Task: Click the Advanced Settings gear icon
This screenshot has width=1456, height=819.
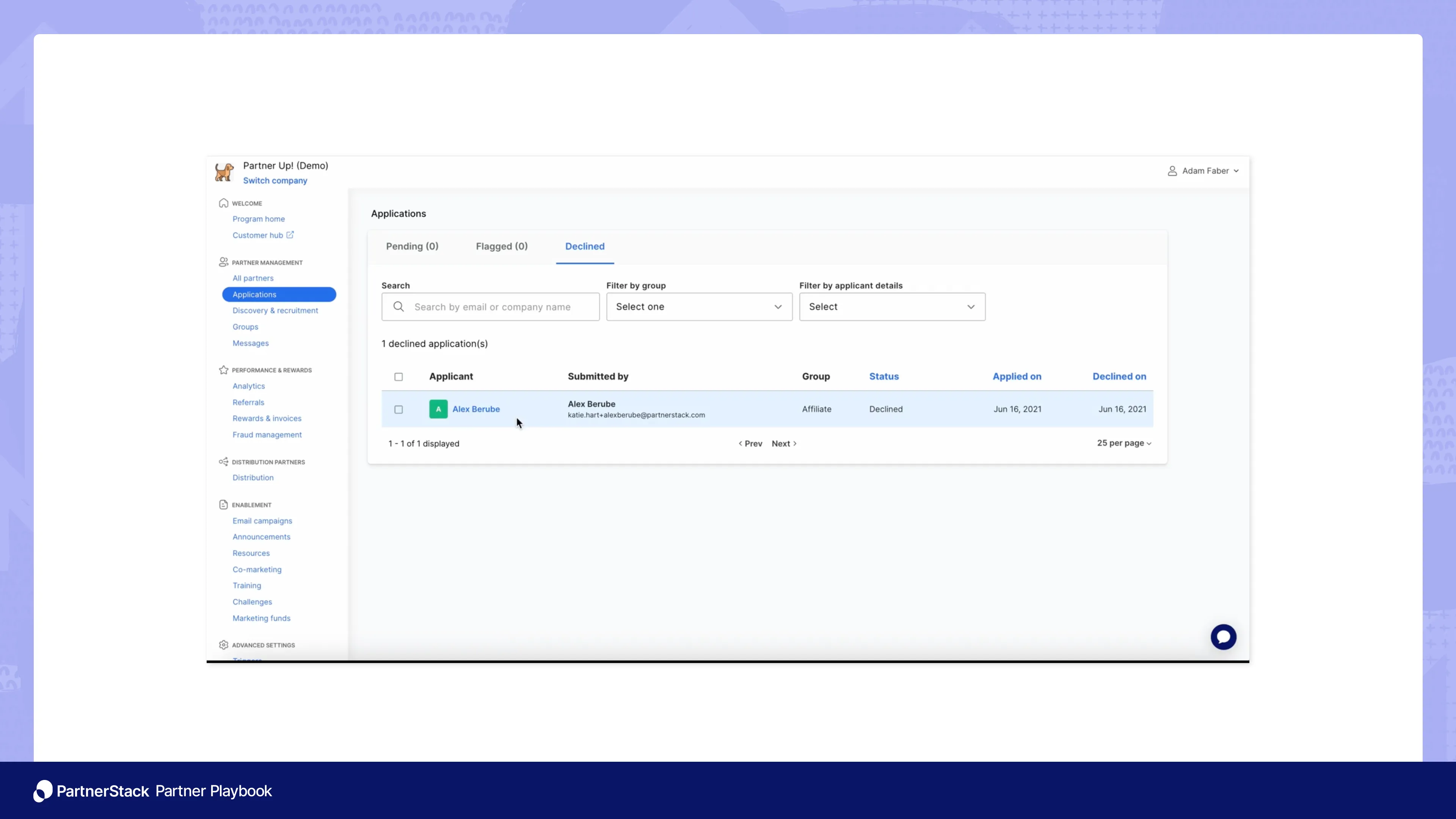Action: point(224,645)
